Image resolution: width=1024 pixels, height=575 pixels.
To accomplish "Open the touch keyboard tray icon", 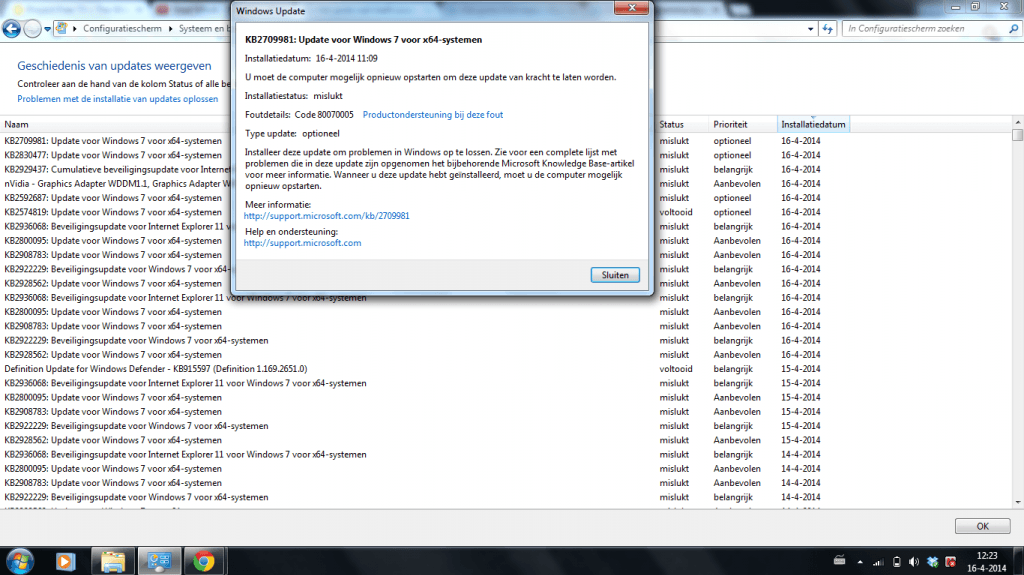I will tap(840, 561).
